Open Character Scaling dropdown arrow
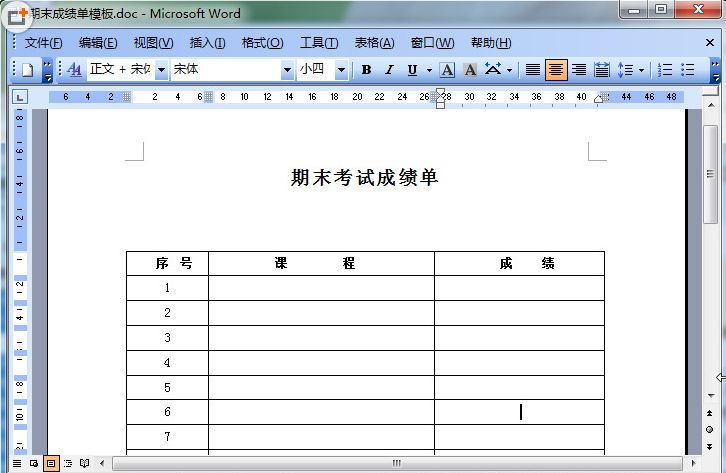726x473 pixels. tap(509, 70)
